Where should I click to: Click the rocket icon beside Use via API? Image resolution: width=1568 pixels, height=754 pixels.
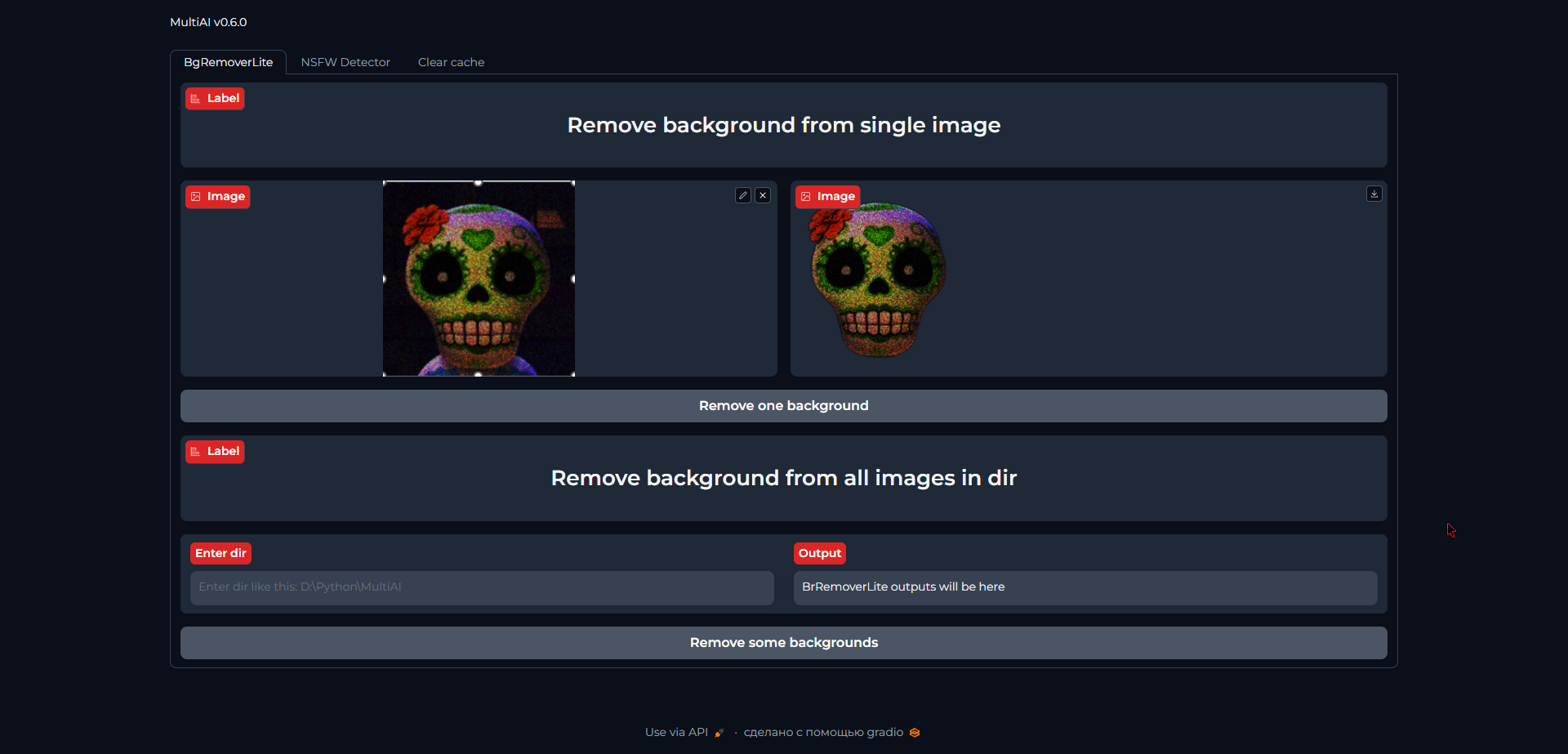[x=719, y=733]
